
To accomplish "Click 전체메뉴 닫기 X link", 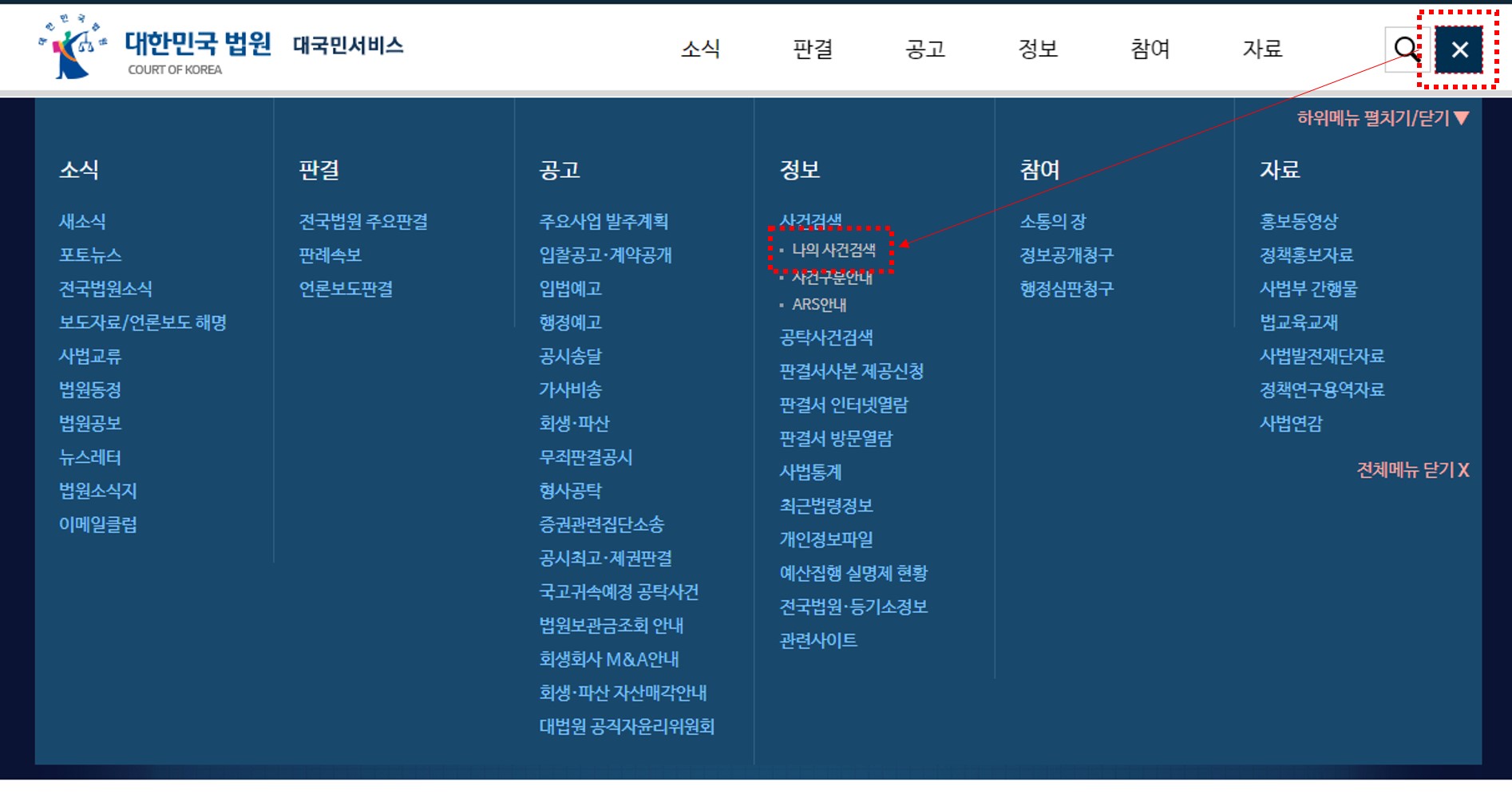I will [1413, 470].
